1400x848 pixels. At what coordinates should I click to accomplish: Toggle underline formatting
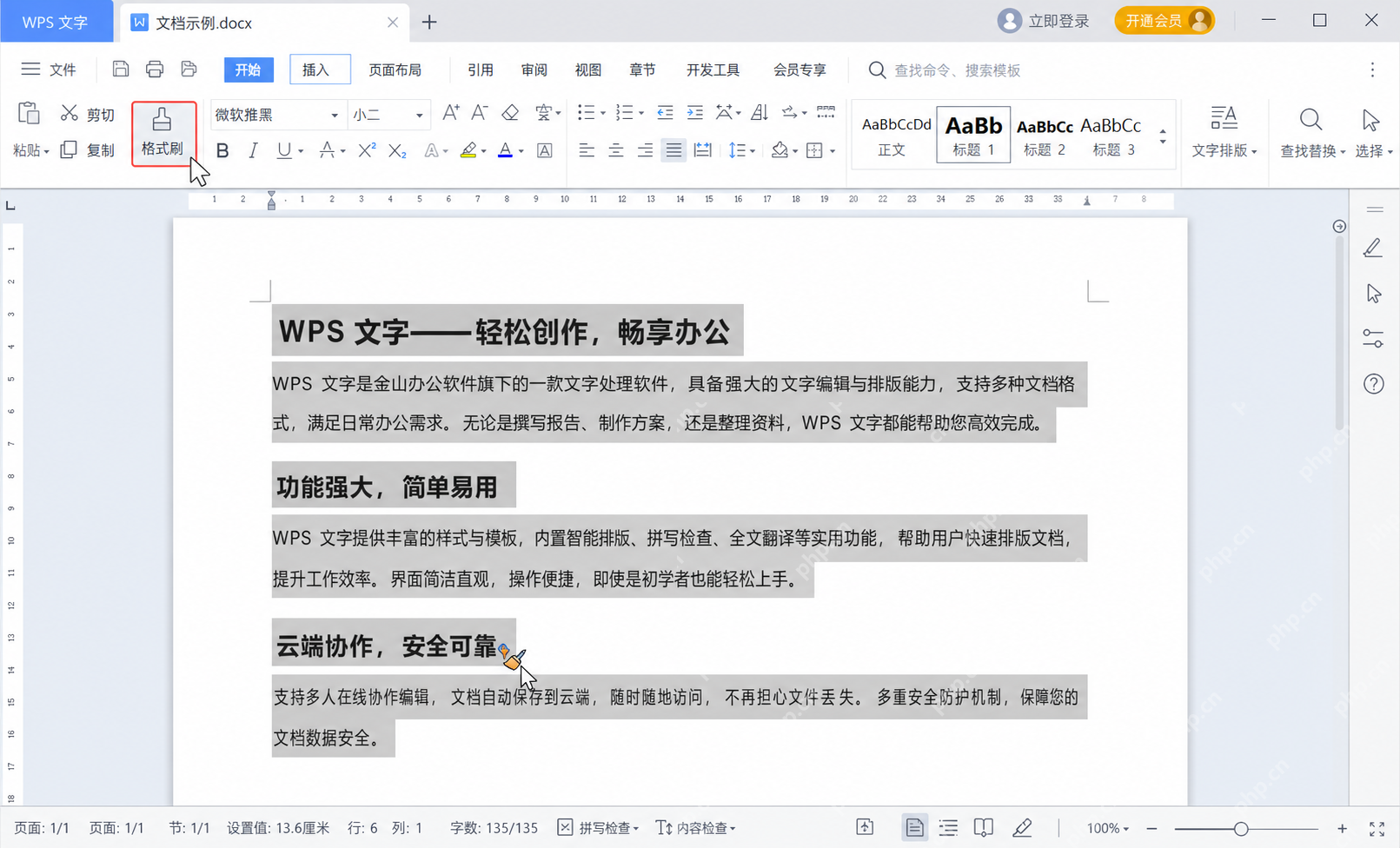click(x=283, y=150)
